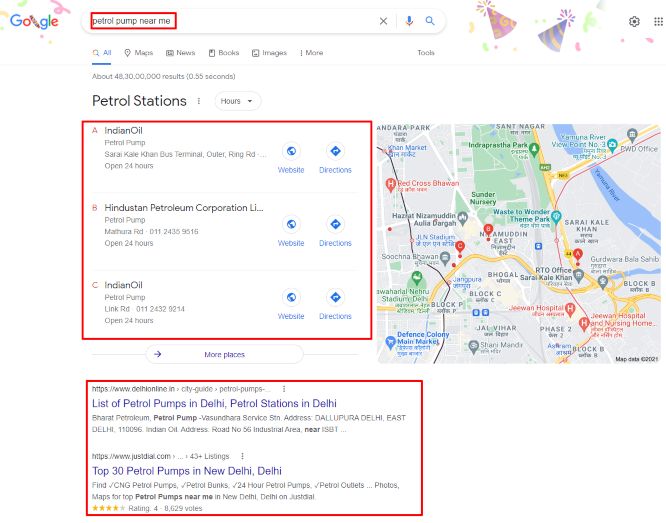Click map pin B at Nizamuddin East
Image resolution: width=666 pixels, height=523 pixels.
[488, 230]
